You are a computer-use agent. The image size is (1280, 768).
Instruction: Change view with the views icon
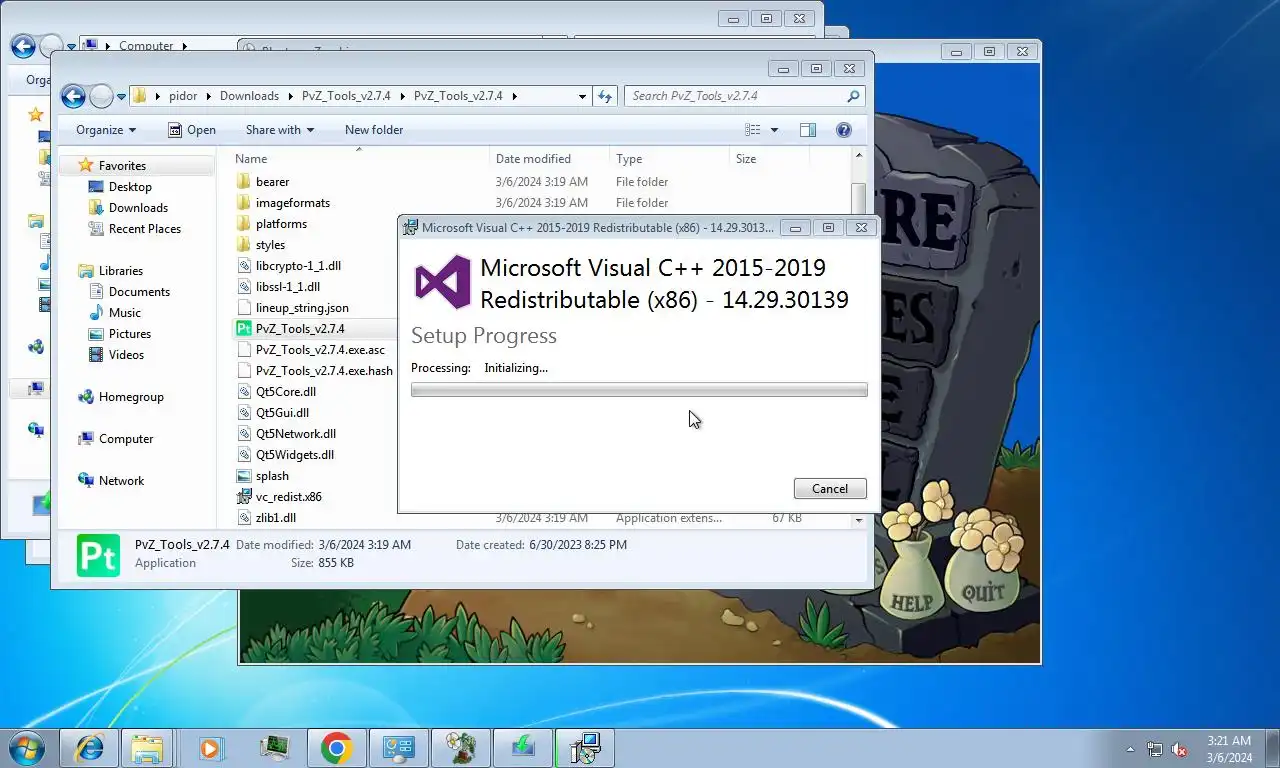[x=753, y=130]
